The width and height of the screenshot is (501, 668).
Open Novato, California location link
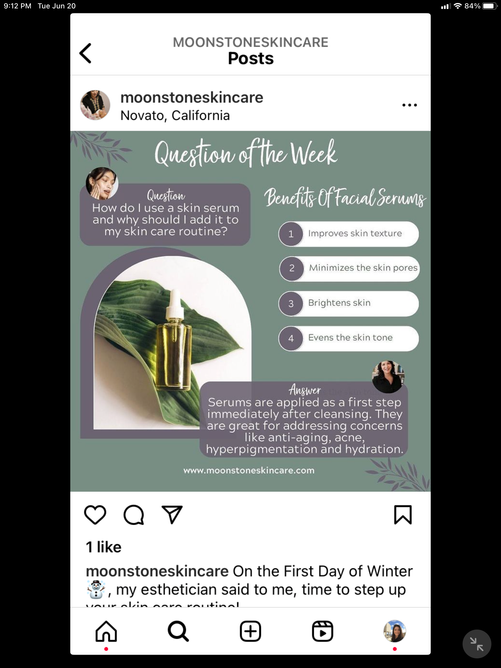[175, 115]
